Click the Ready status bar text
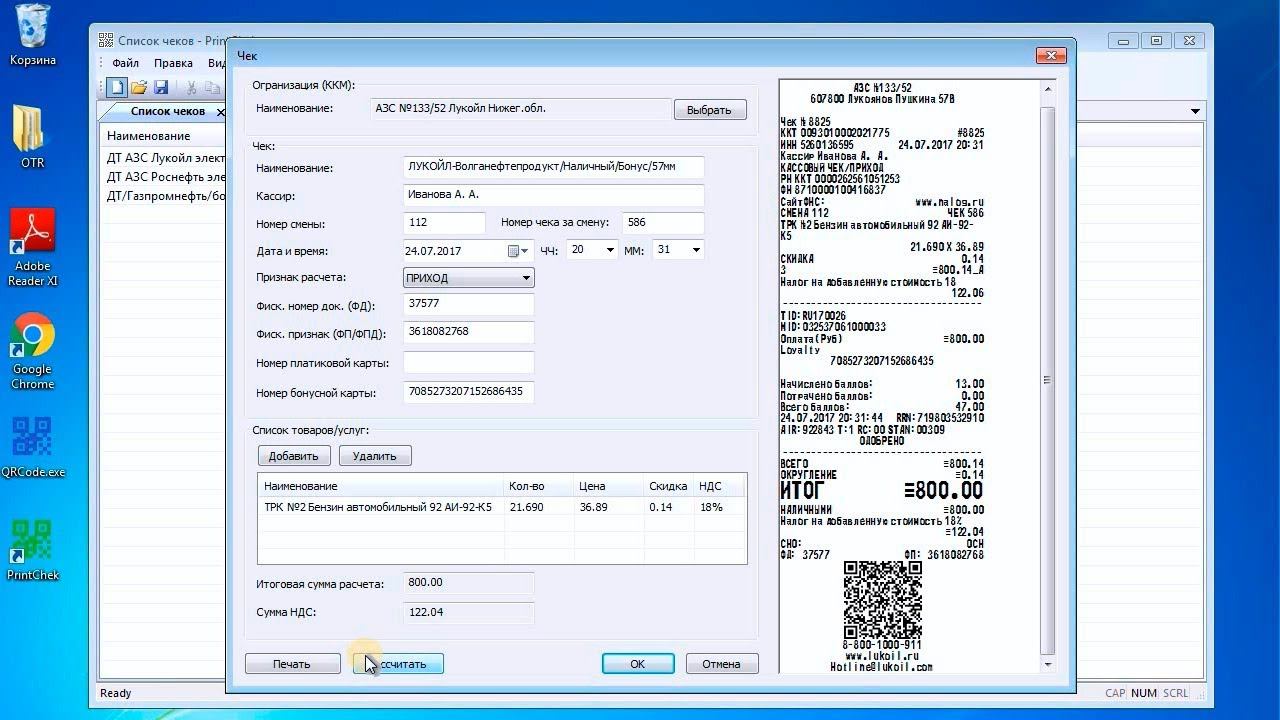Screen dimensions: 1280x720 click(115, 693)
